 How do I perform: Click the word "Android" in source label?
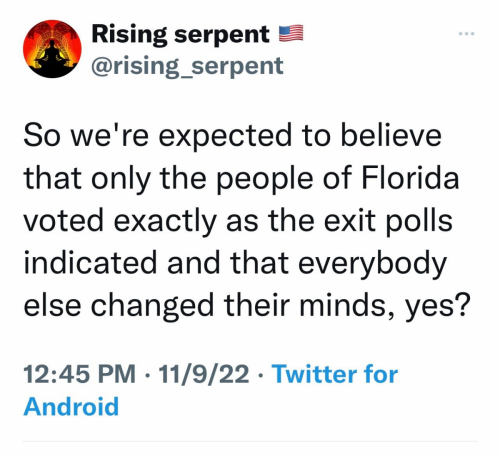pos(71,407)
